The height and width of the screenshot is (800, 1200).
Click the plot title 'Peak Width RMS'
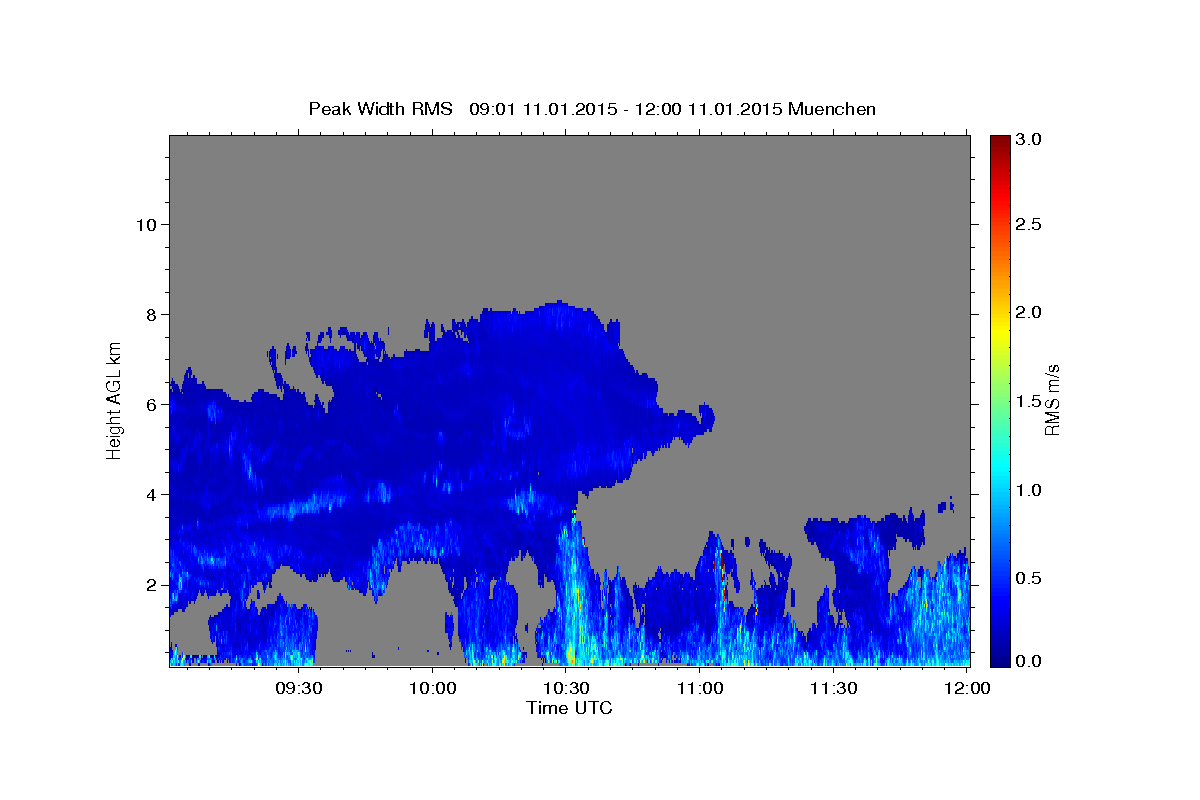pyautogui.click(x=380, y=109)
